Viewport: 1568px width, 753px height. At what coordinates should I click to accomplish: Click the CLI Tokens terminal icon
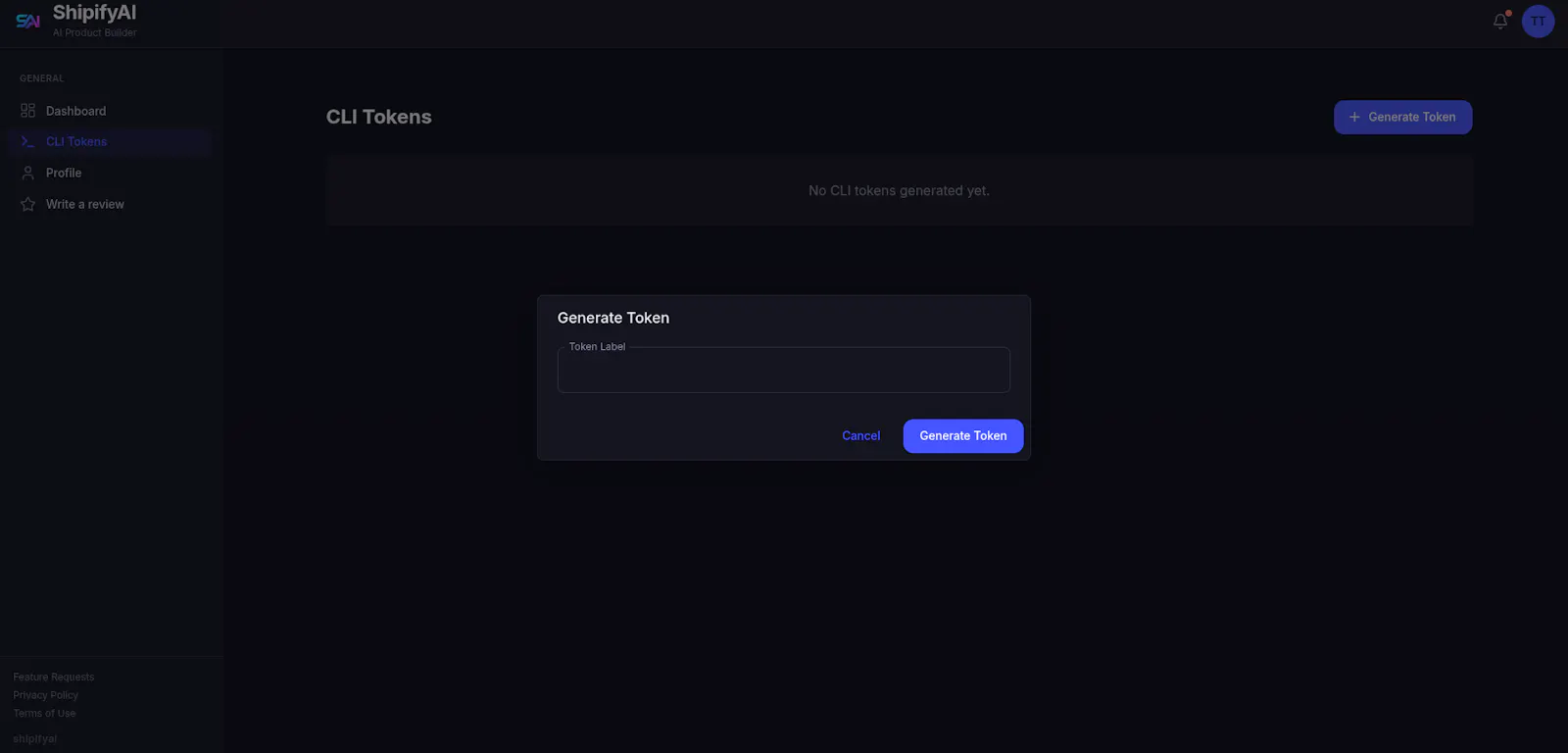click(27, 142)
